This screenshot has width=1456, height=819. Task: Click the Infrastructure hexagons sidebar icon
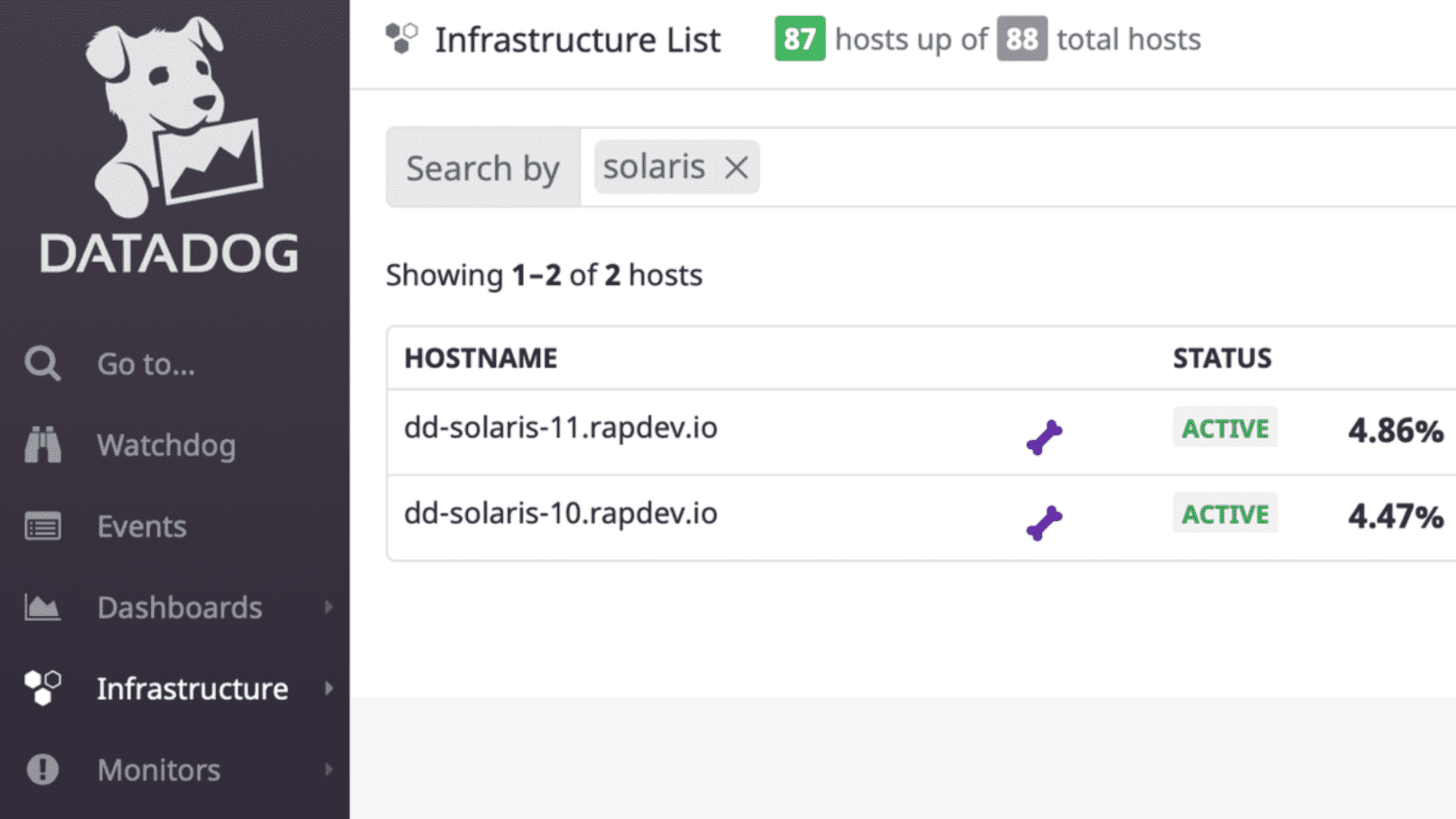pos(42,688)
